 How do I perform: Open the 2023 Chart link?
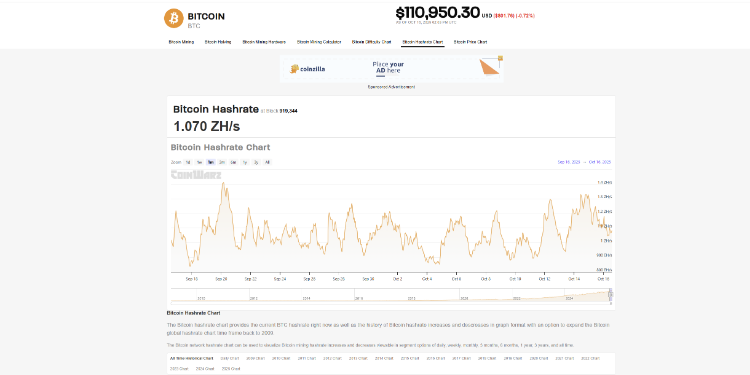[x=179, y=369]
